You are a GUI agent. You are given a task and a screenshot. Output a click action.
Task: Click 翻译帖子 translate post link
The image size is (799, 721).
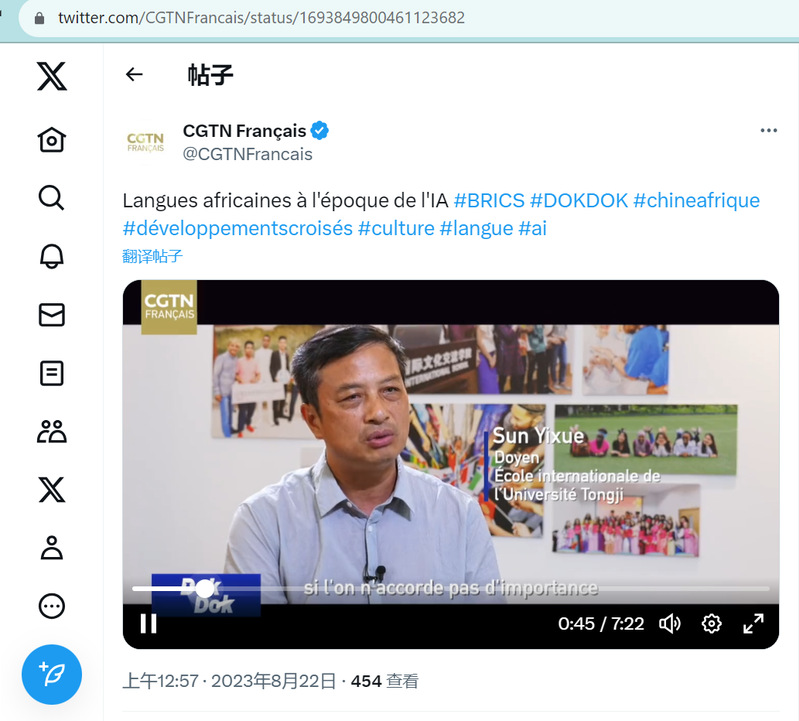(152, 256)
